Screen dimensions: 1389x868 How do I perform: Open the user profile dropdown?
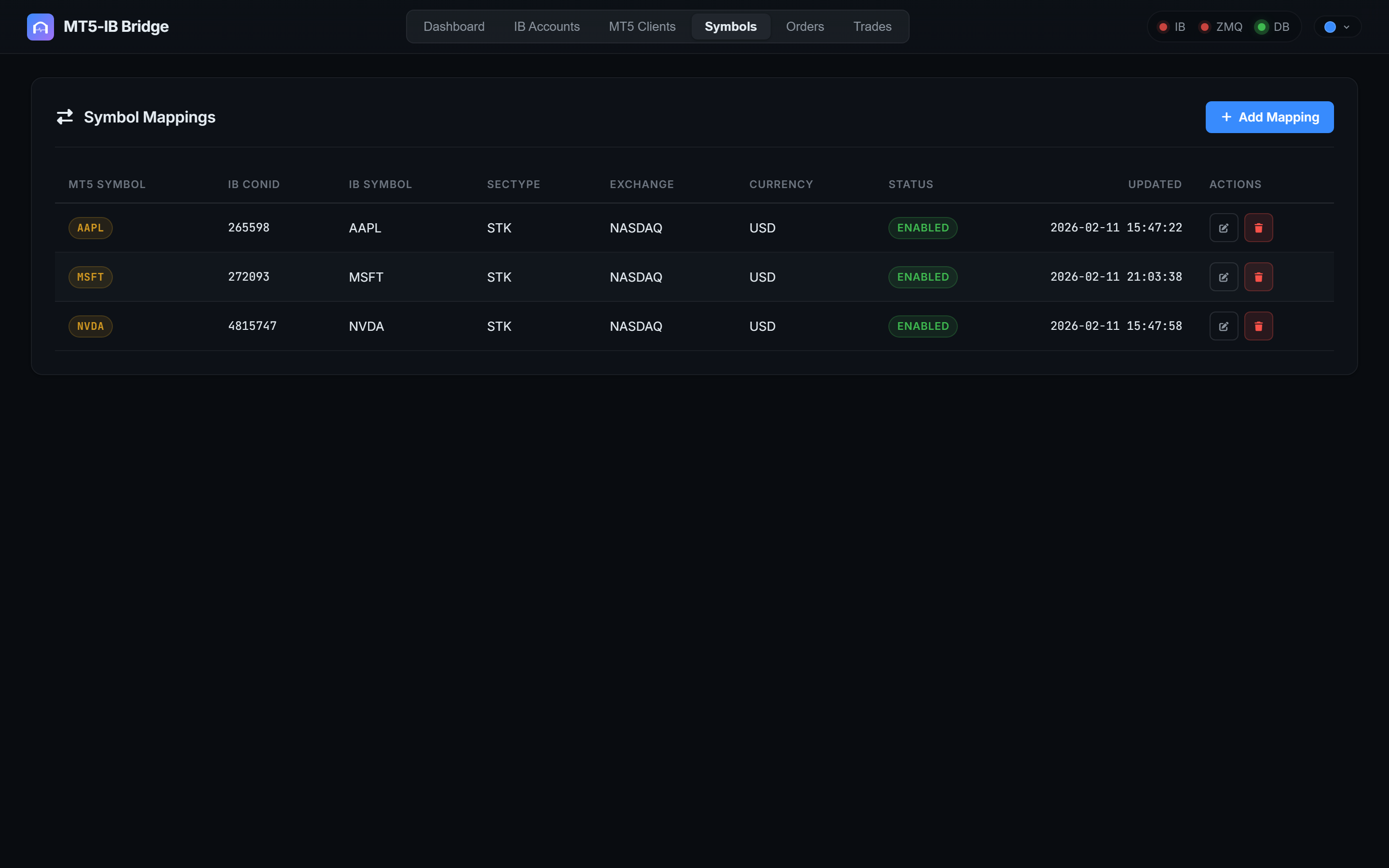tap(1337, 27)
